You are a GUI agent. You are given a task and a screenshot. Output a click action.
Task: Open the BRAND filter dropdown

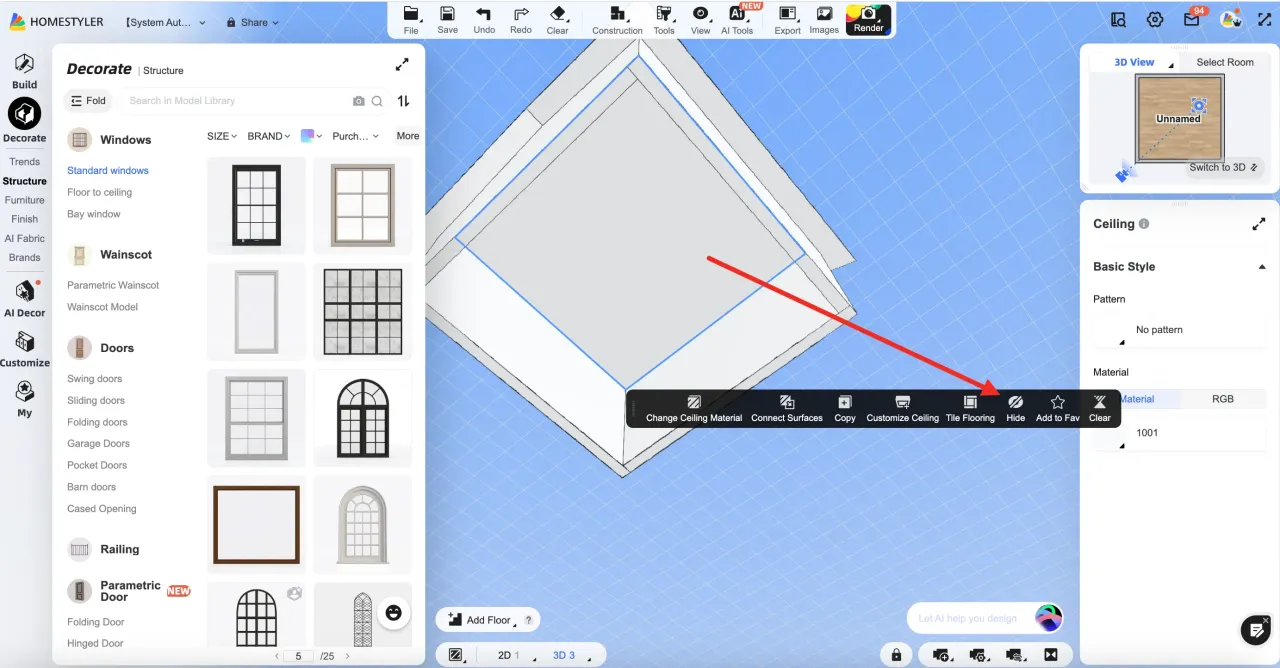[x=268, y=136]
